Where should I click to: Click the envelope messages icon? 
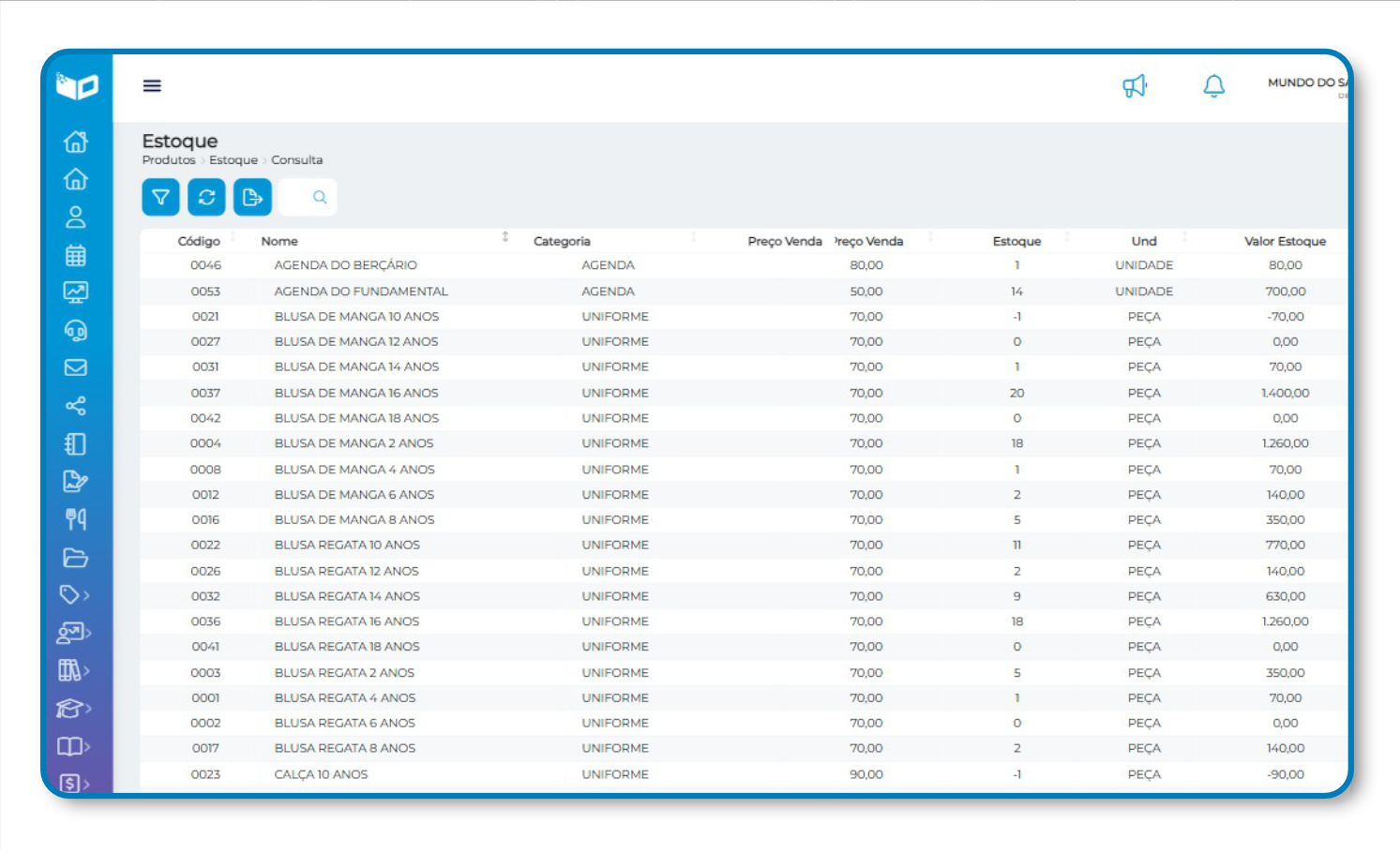pyautogui.click(x=76, y=367)
